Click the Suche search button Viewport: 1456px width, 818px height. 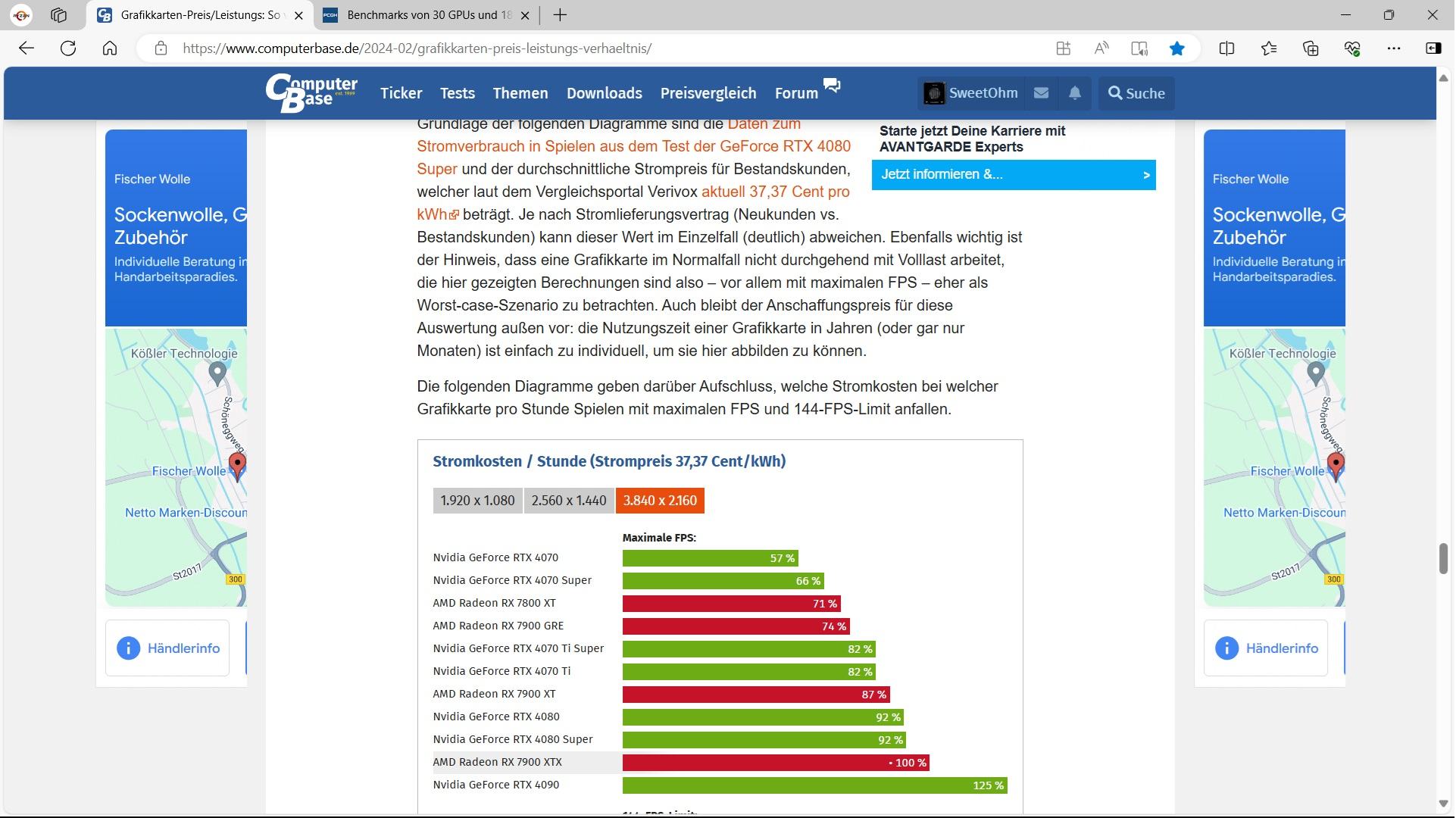pyautogui.click(x=1136, y=93)
